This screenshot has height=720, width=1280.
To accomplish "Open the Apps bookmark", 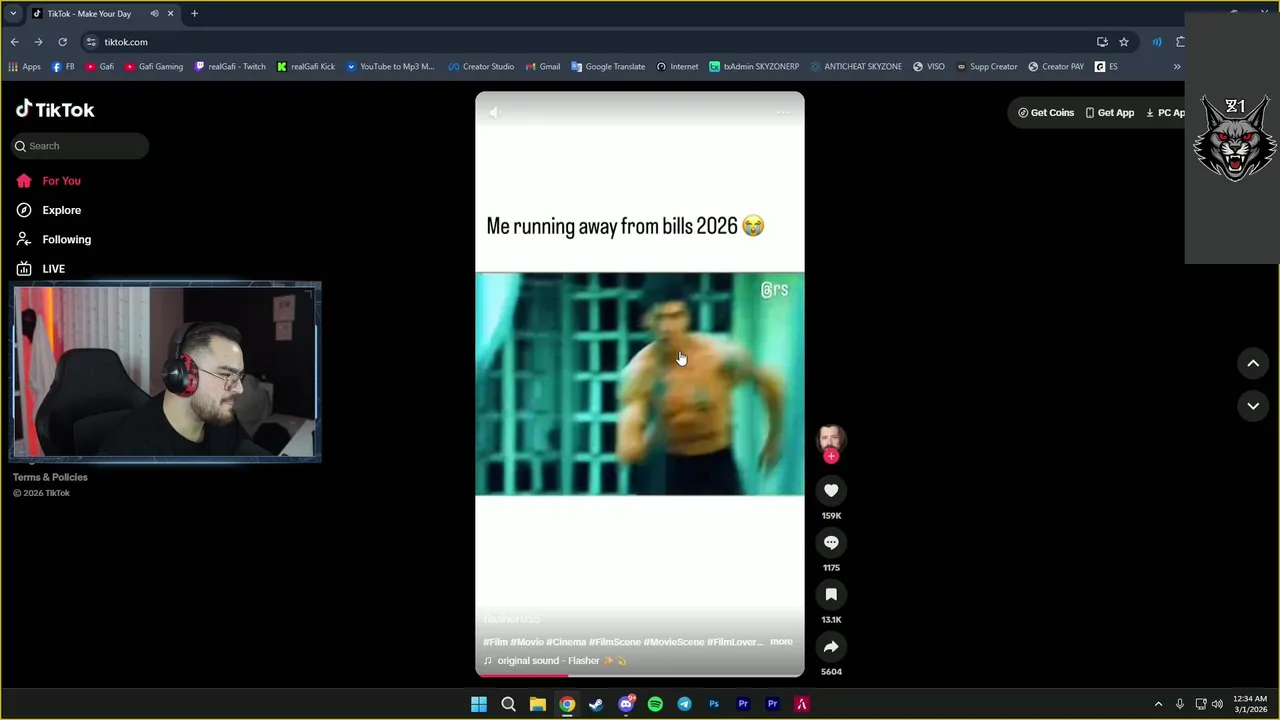I will [x=24, y=67].
